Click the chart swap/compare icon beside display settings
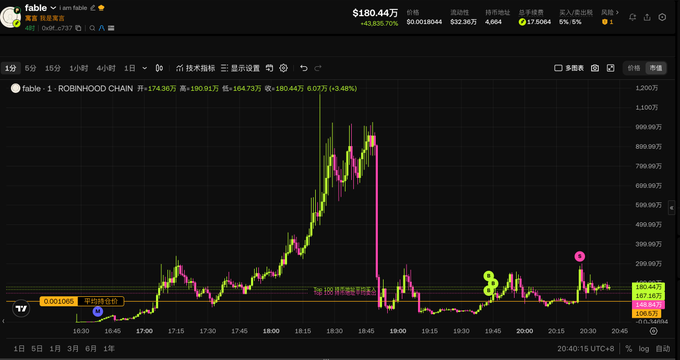Screen dimensions: 680x360 [x=269, y=68]
